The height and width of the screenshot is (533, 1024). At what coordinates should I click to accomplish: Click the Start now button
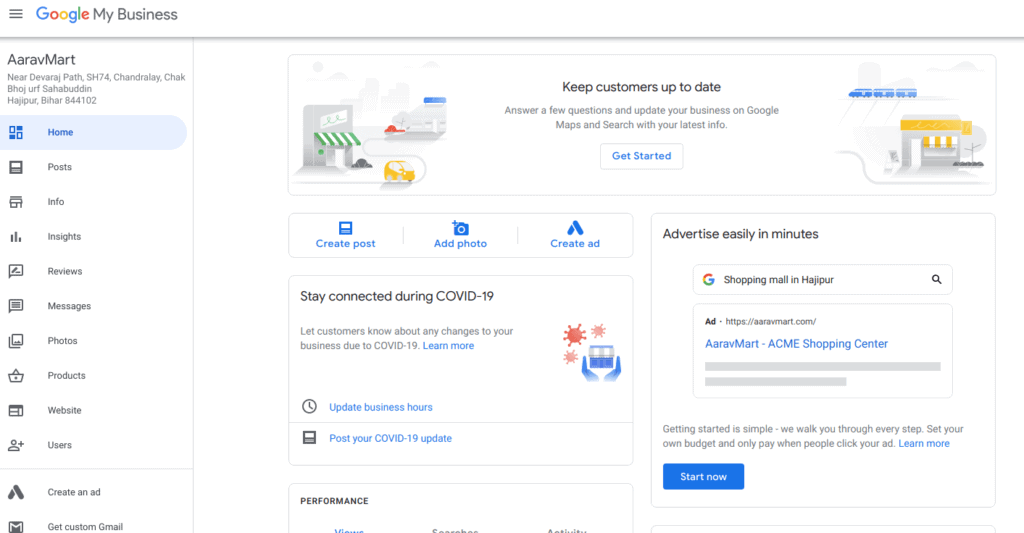tap(703, 477)
